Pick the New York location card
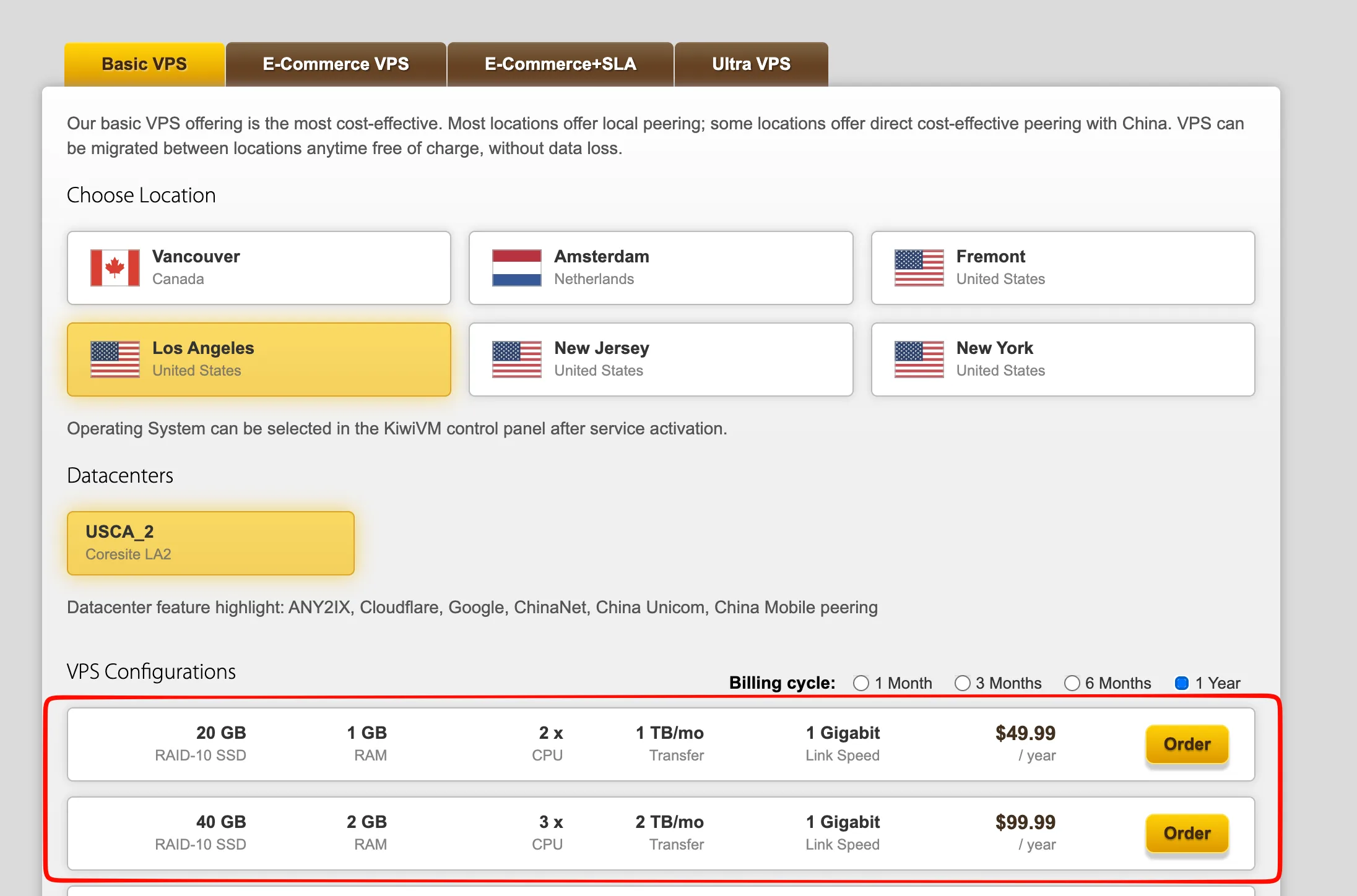This screenshot has height=896, width=1357. [1063, 360]
